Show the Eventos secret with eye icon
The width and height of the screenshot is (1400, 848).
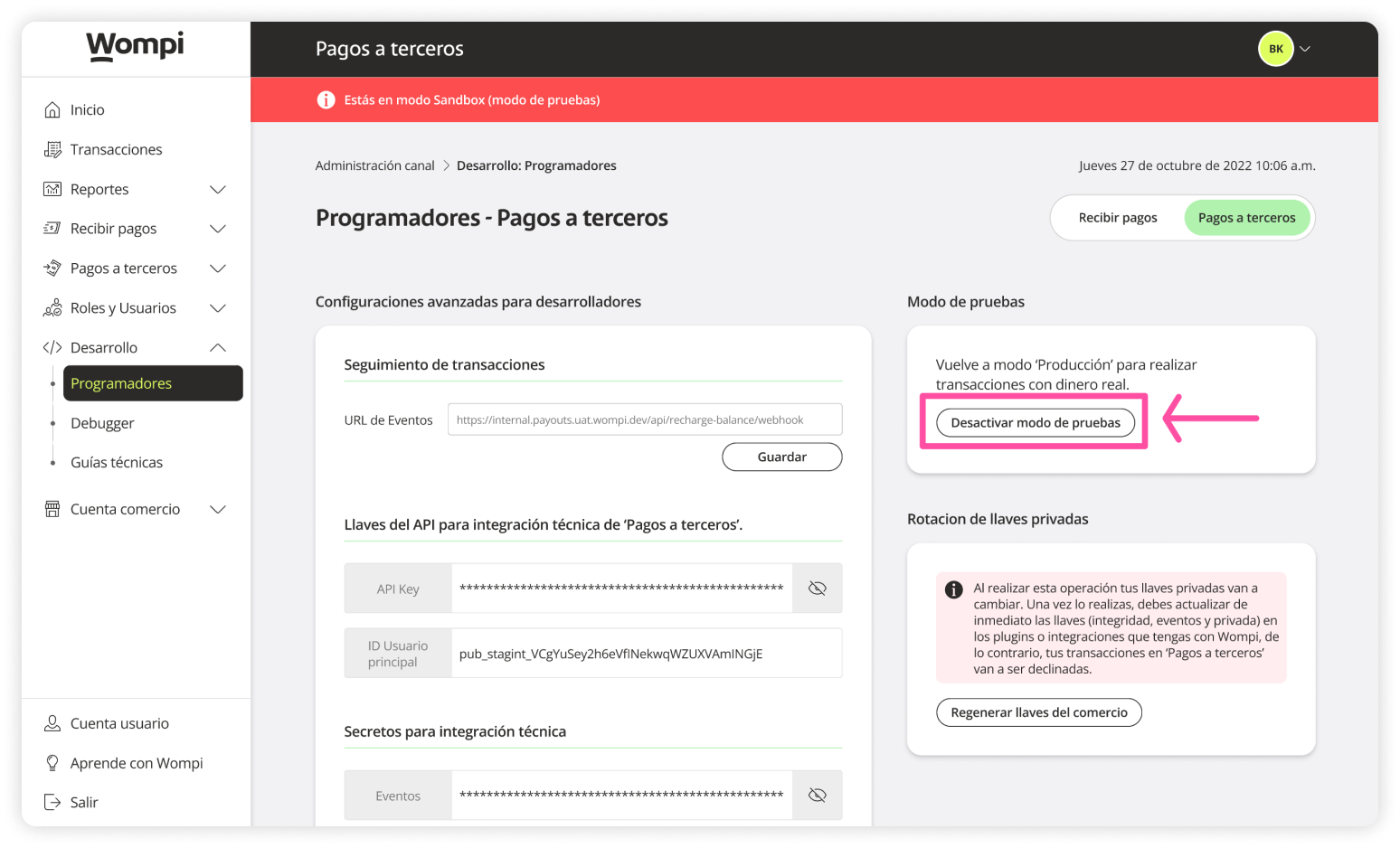817,796
